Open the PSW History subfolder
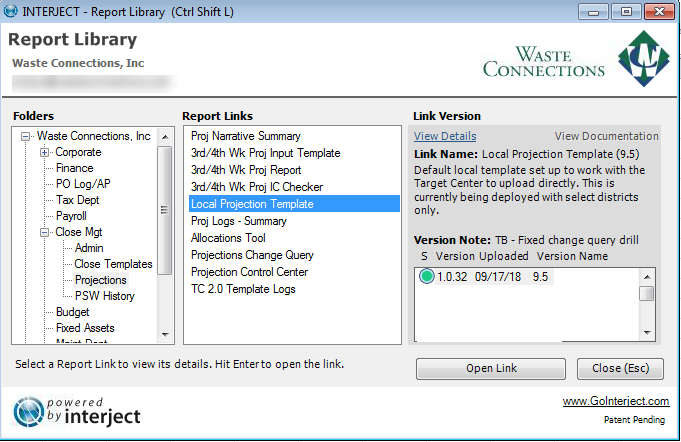 [x=105, y=296]
